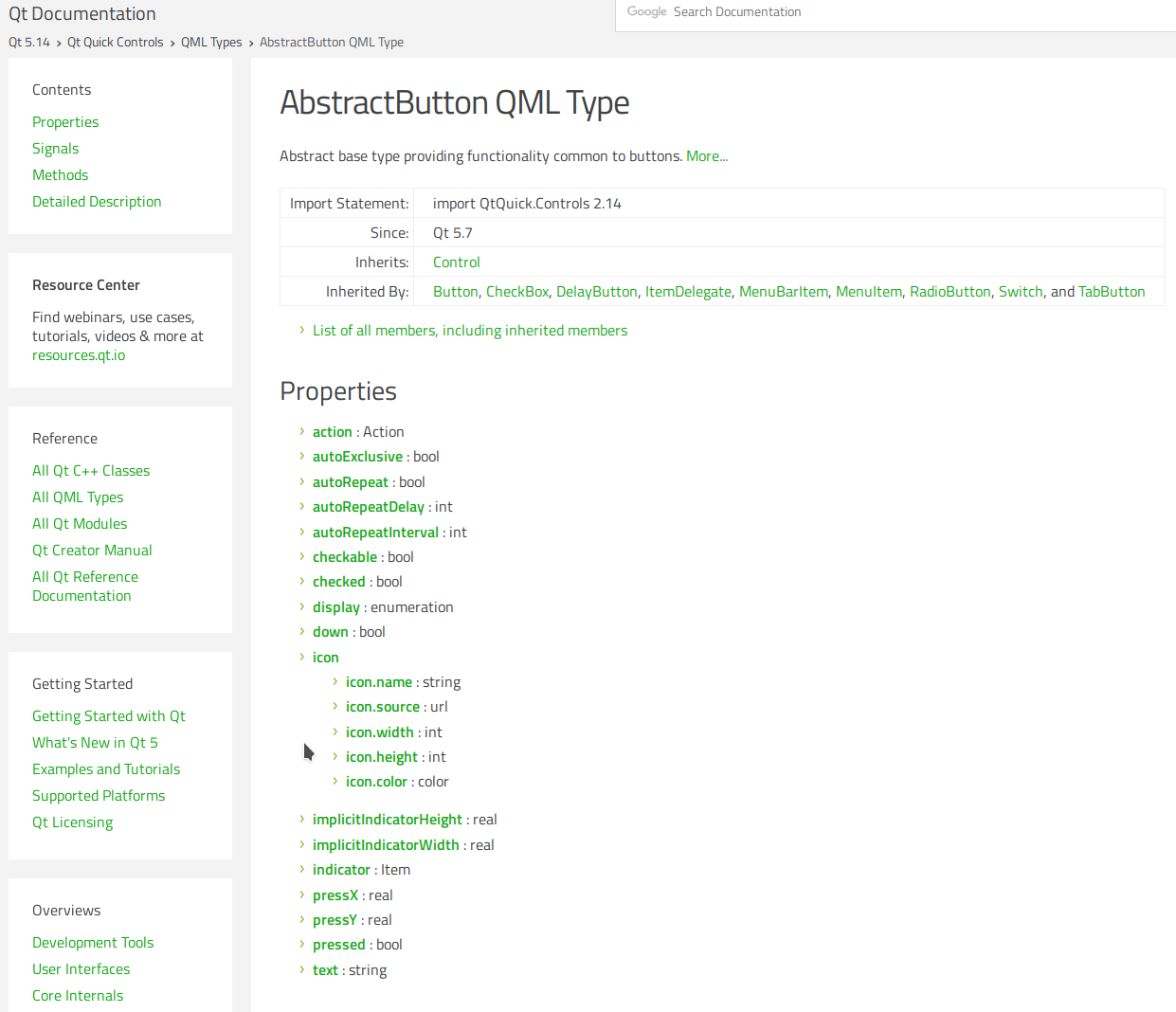The image size is (1176, 1012).
Task: Open Qt Creator Manual link
Action: click(92, 551)
